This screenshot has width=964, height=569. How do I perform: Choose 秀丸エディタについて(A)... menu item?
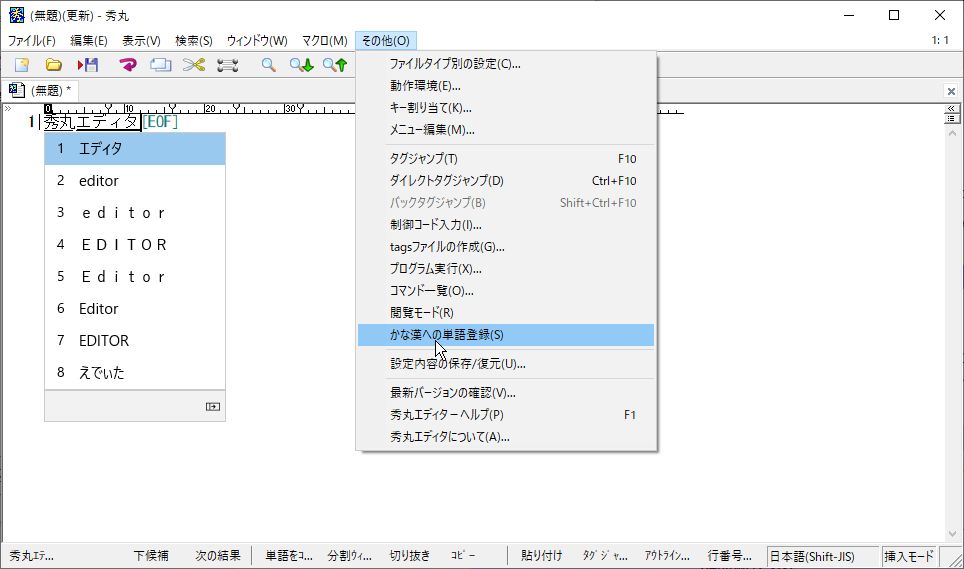506,437
